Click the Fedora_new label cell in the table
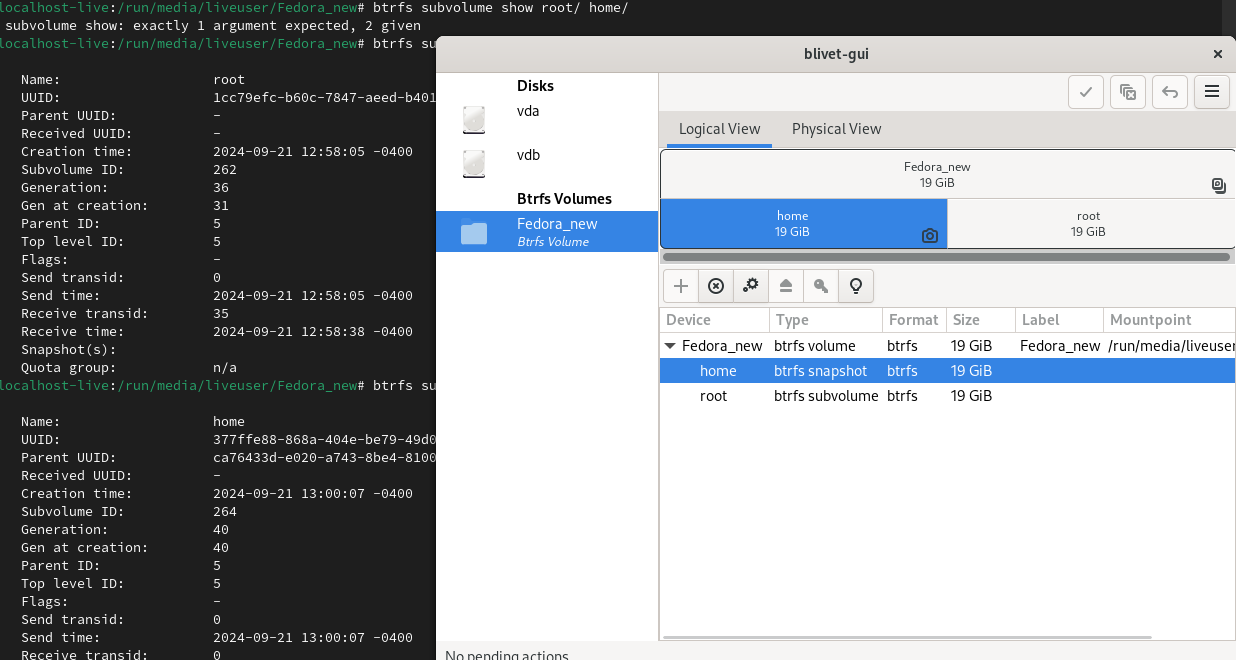 [x=1060, y=346]
